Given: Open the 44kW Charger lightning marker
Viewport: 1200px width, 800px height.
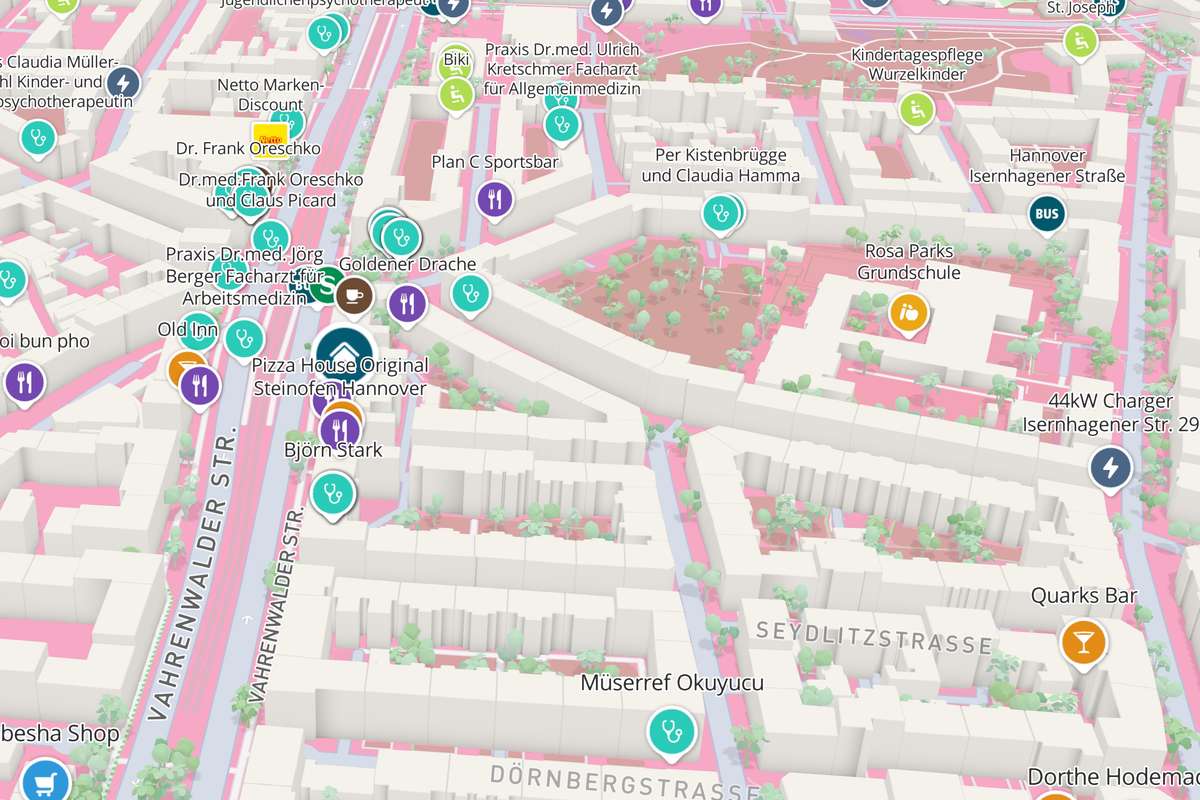Looking at the screenshot, I should click(x=1110, y=467).
